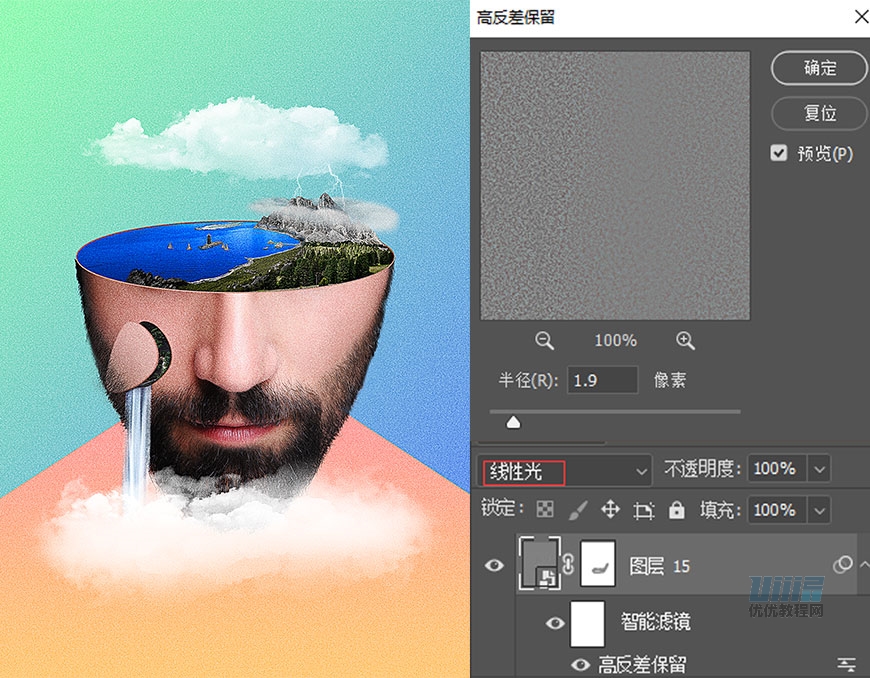Click the 智能滤镜 label
This screenshot has height=678, width=870.
point(655,621)
